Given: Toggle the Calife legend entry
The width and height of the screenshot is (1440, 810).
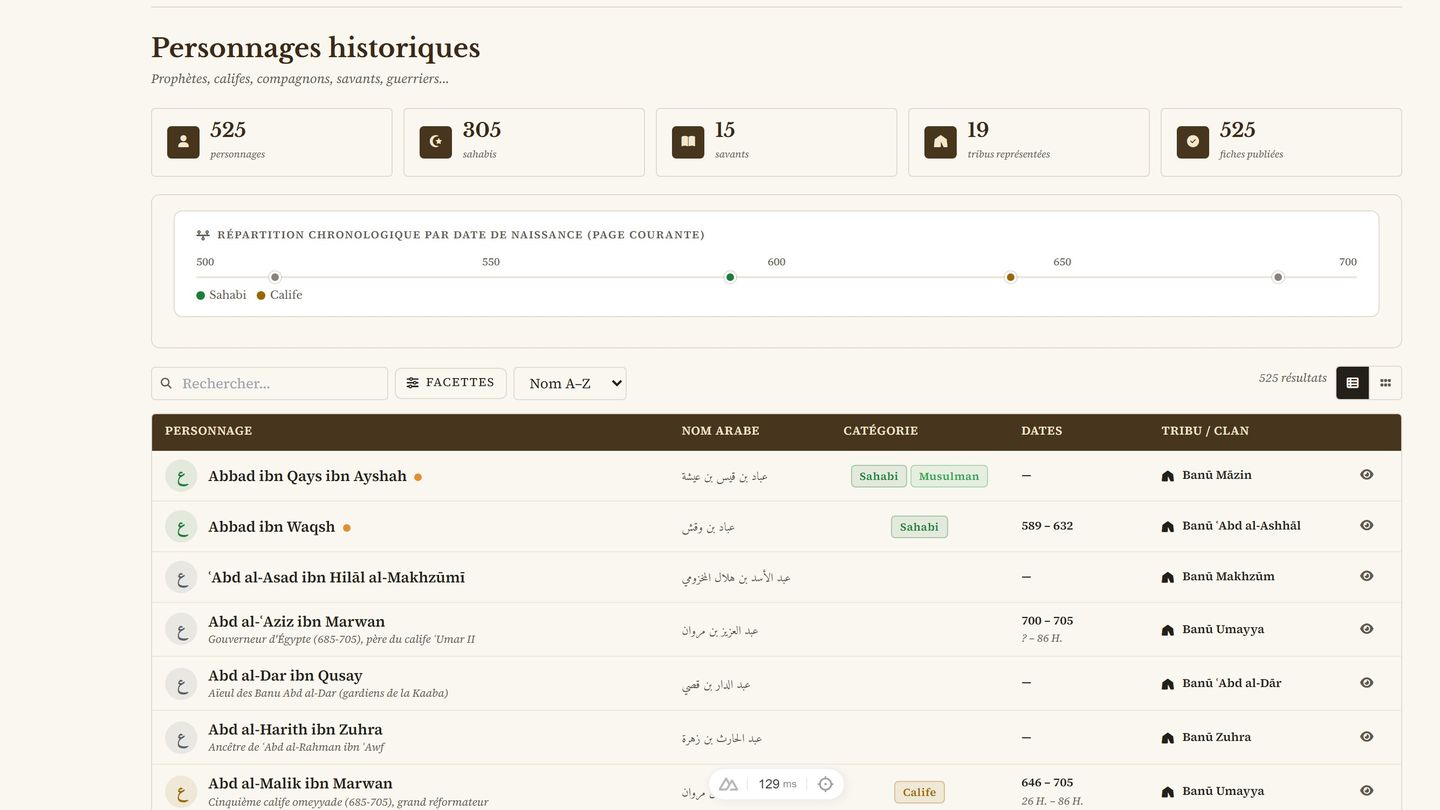Looking at the screenshot, I should pyautogui.click(x=279, y=295).
